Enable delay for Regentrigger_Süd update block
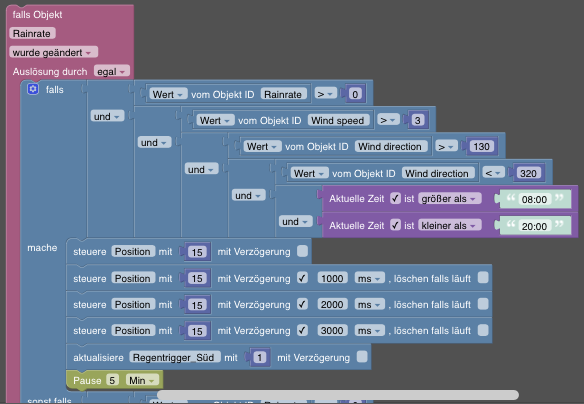The image size is (584, 404). pos(362,357)
